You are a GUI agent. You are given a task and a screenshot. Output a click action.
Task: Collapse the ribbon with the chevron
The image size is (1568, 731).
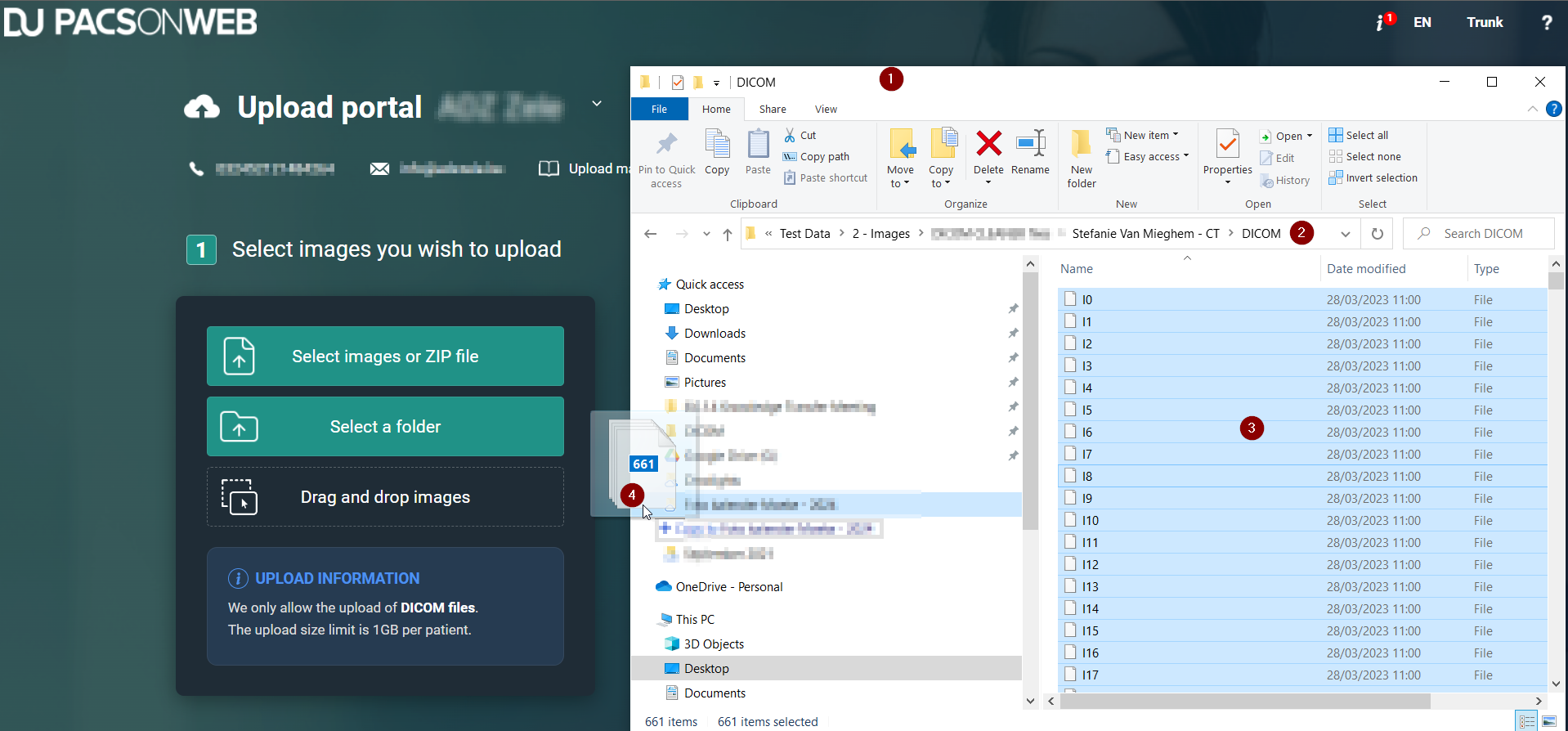click(x=1532, y=109)
